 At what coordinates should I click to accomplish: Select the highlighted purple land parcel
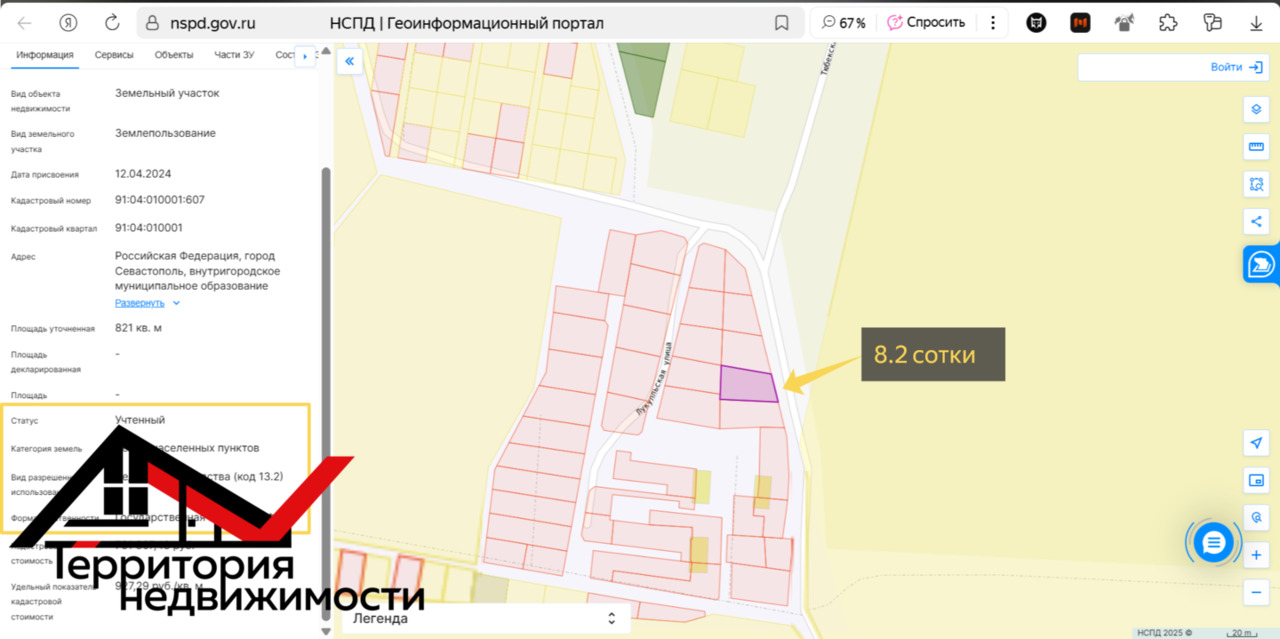point(747,385)
